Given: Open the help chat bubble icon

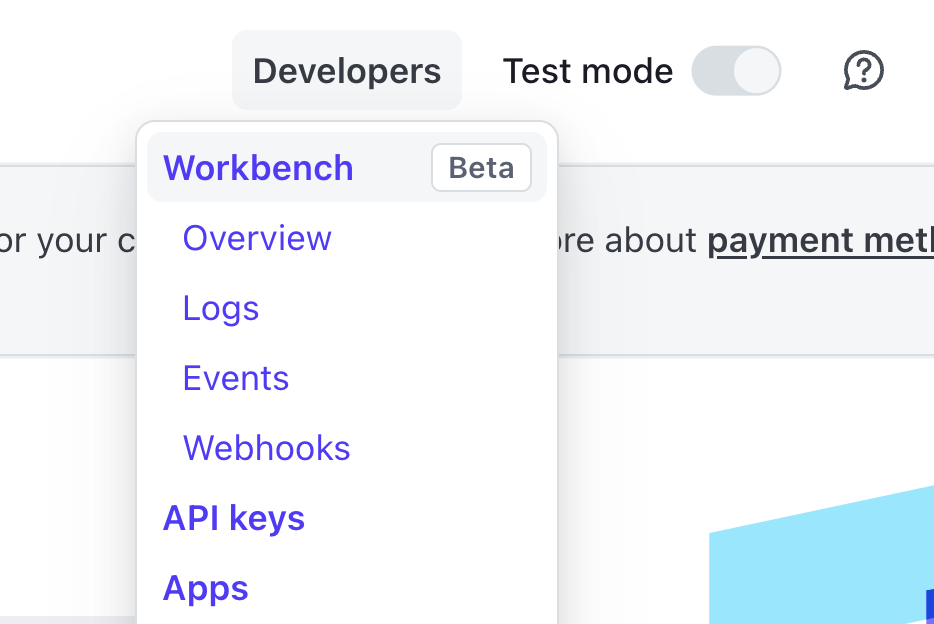Looking at the screenshot, I should click(x=863, y=71).
